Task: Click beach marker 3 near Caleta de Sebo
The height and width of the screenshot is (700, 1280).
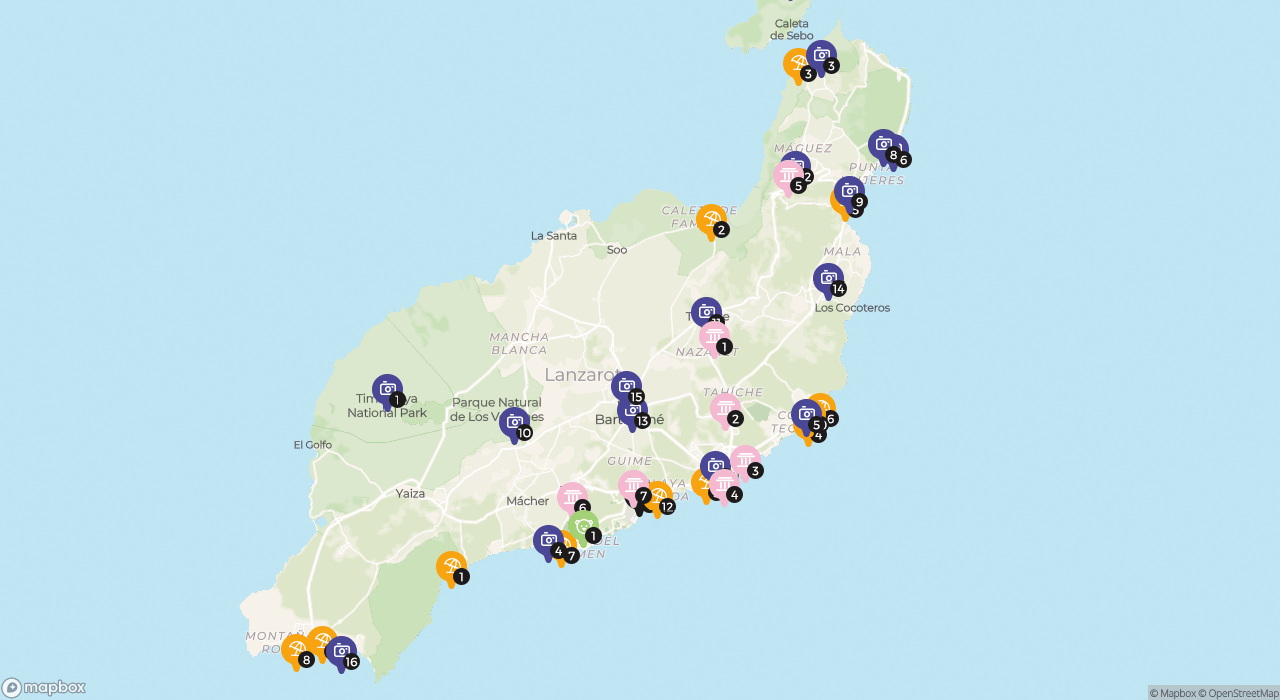Action: click(798, 64)
